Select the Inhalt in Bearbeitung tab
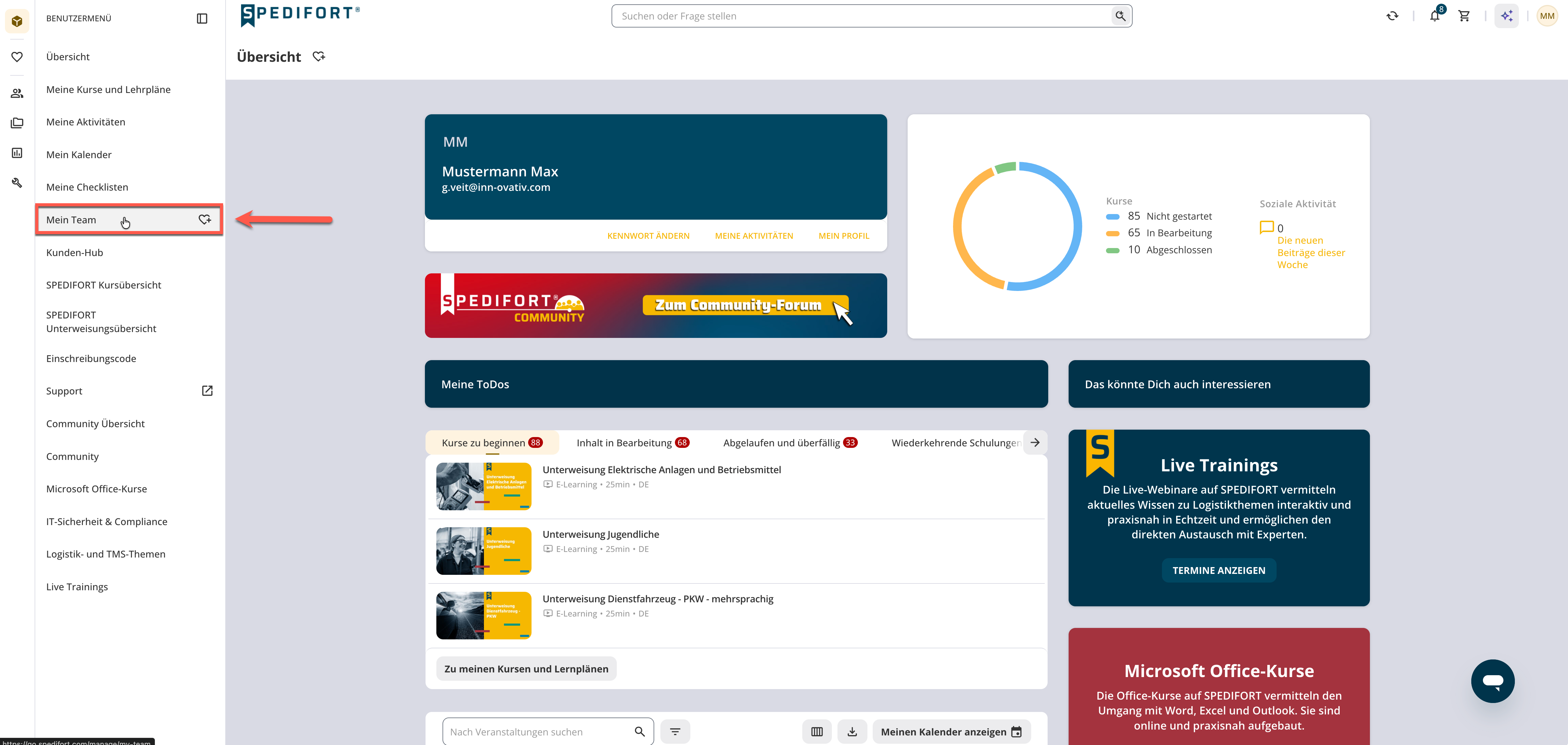 (x=633, y=443)
